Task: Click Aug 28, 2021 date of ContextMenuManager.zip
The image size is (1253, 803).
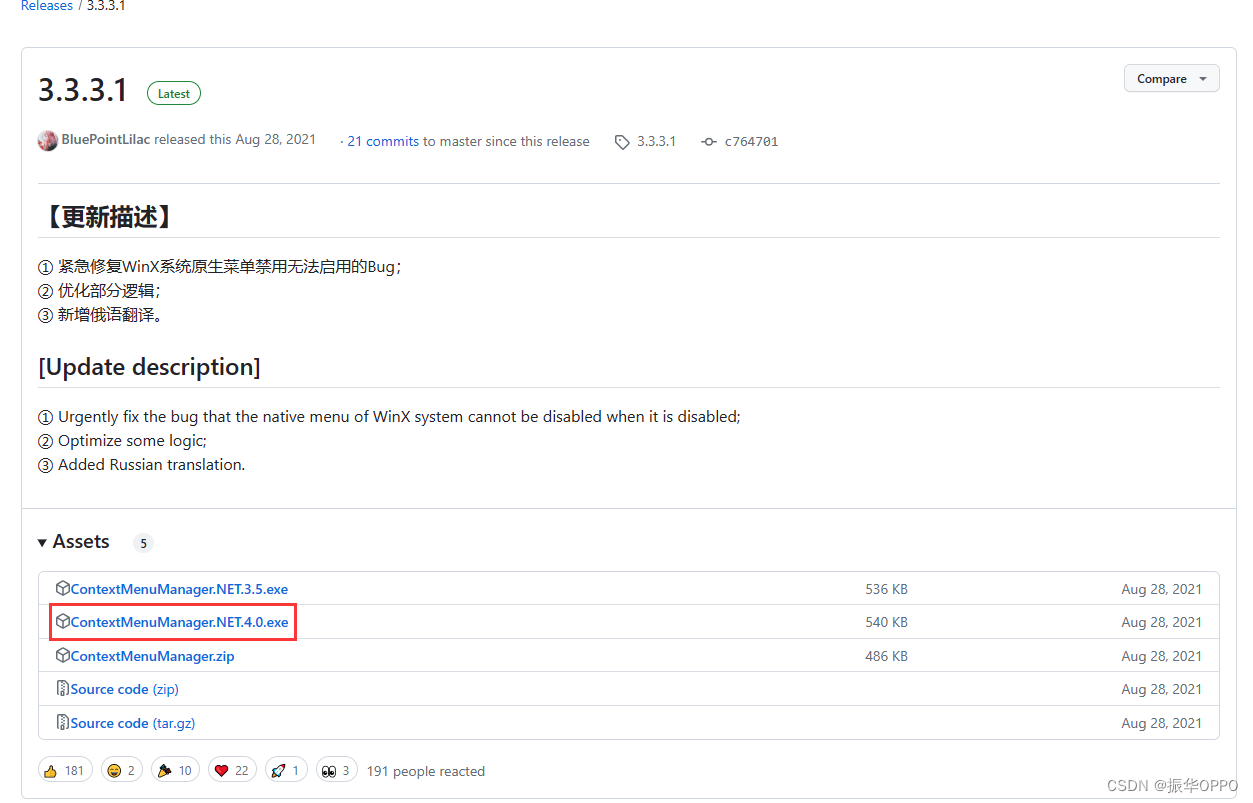Action: [x=1161, y=657]
